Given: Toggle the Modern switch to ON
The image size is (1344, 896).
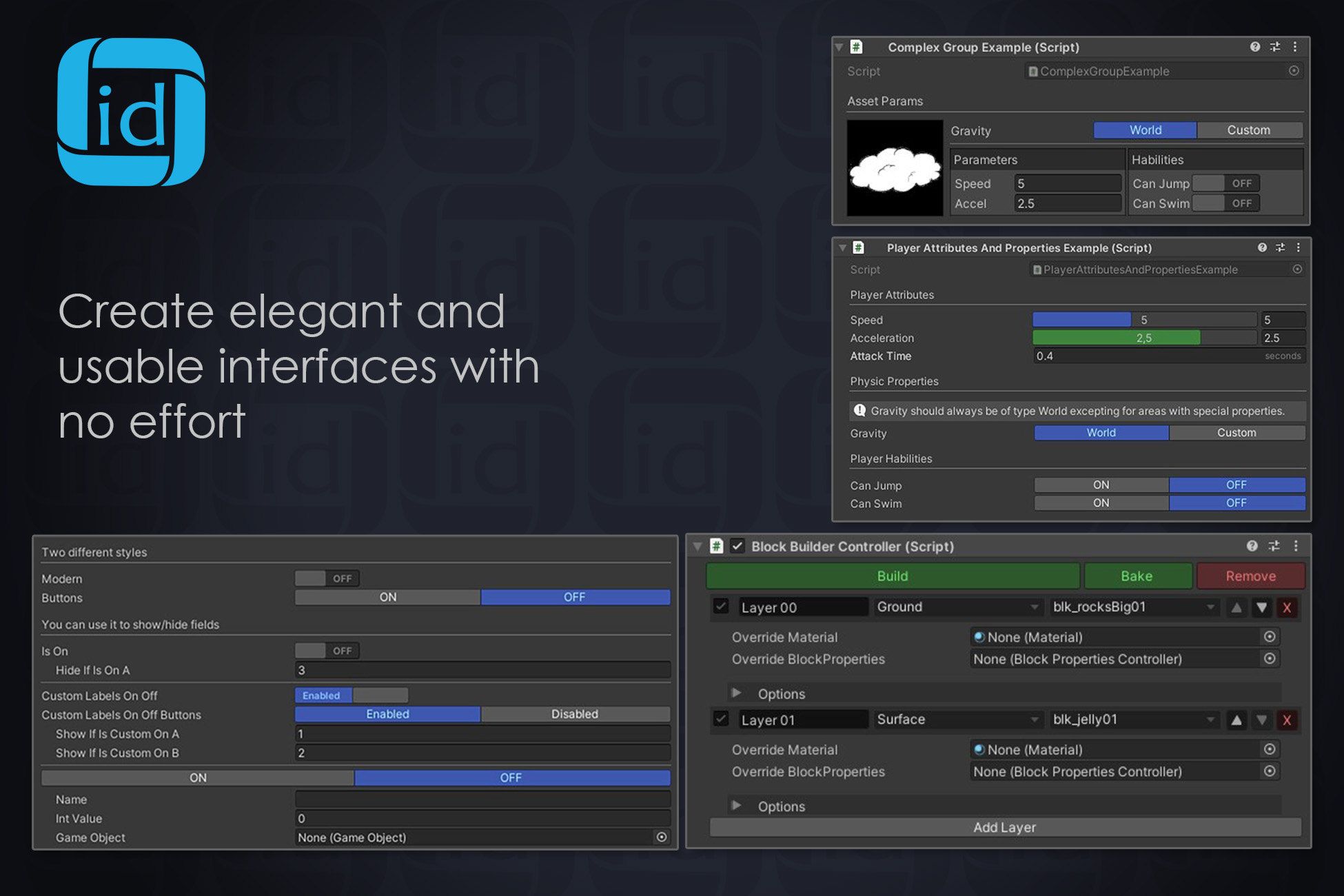Looking at the screenshot, I should coord(327,578).
